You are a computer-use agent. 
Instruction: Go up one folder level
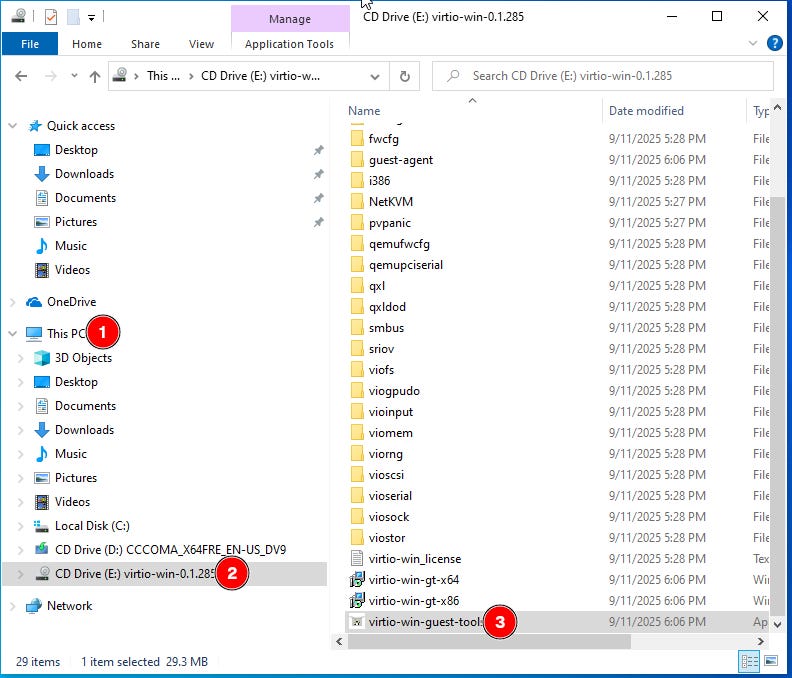click(x=95, y=76)
